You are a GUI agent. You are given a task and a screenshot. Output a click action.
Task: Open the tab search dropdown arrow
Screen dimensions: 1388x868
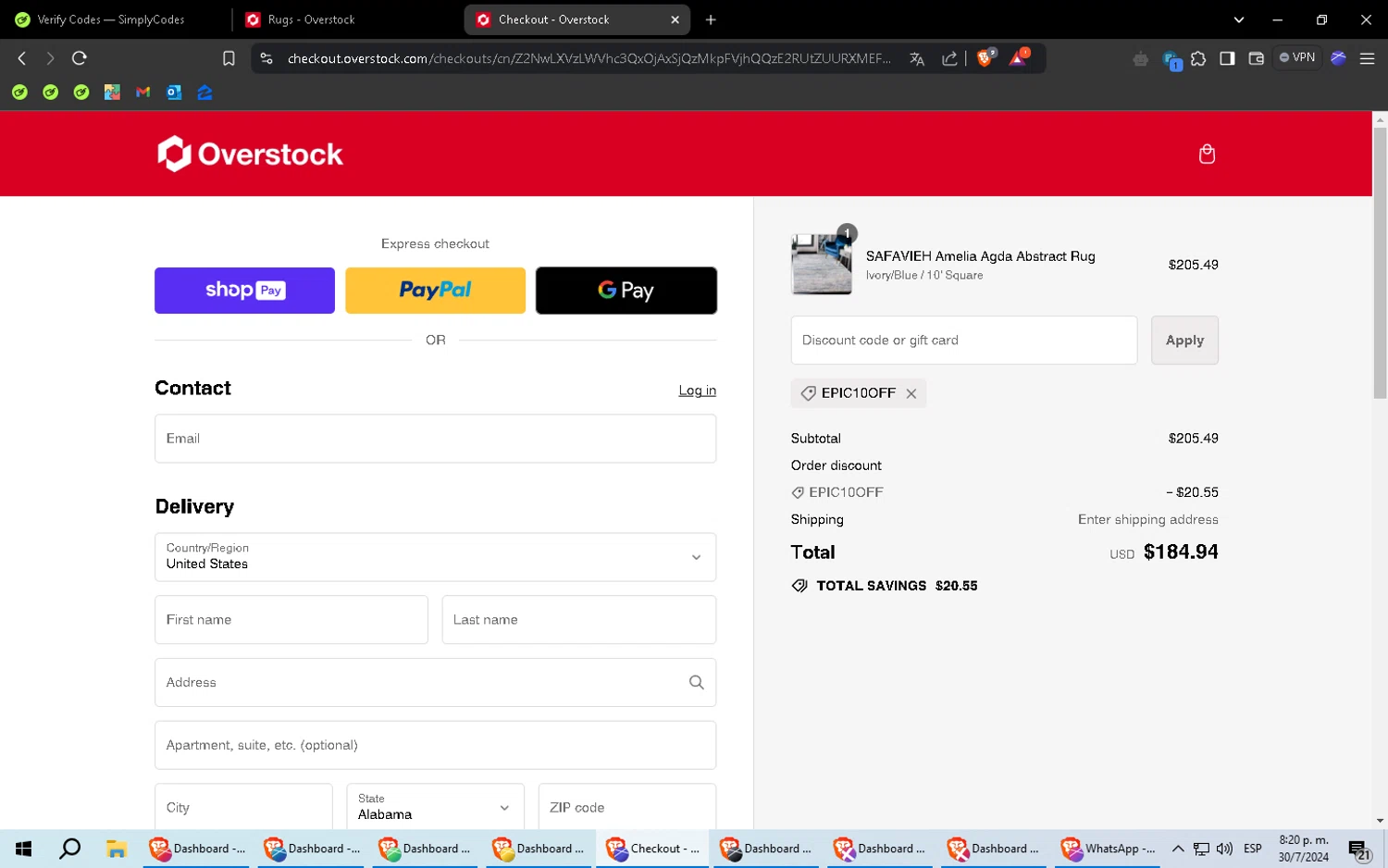point(1239,19)
